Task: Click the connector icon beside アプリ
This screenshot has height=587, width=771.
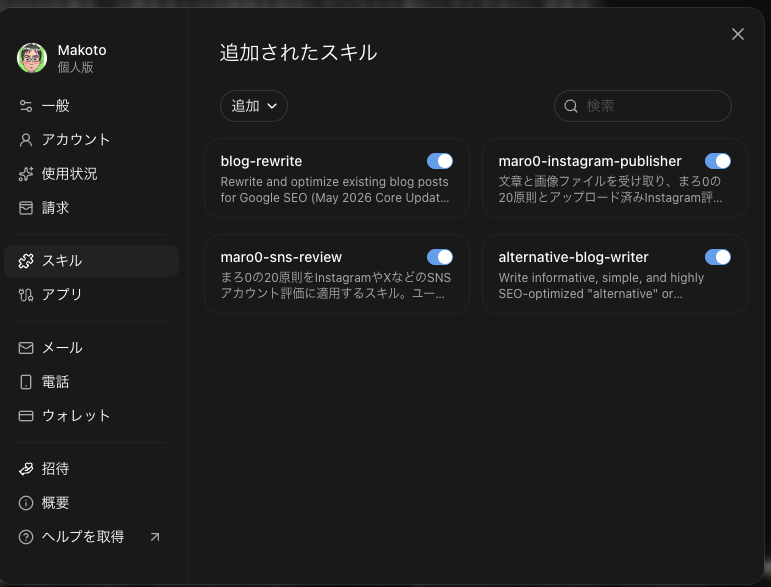Action: tap(26, 294)
